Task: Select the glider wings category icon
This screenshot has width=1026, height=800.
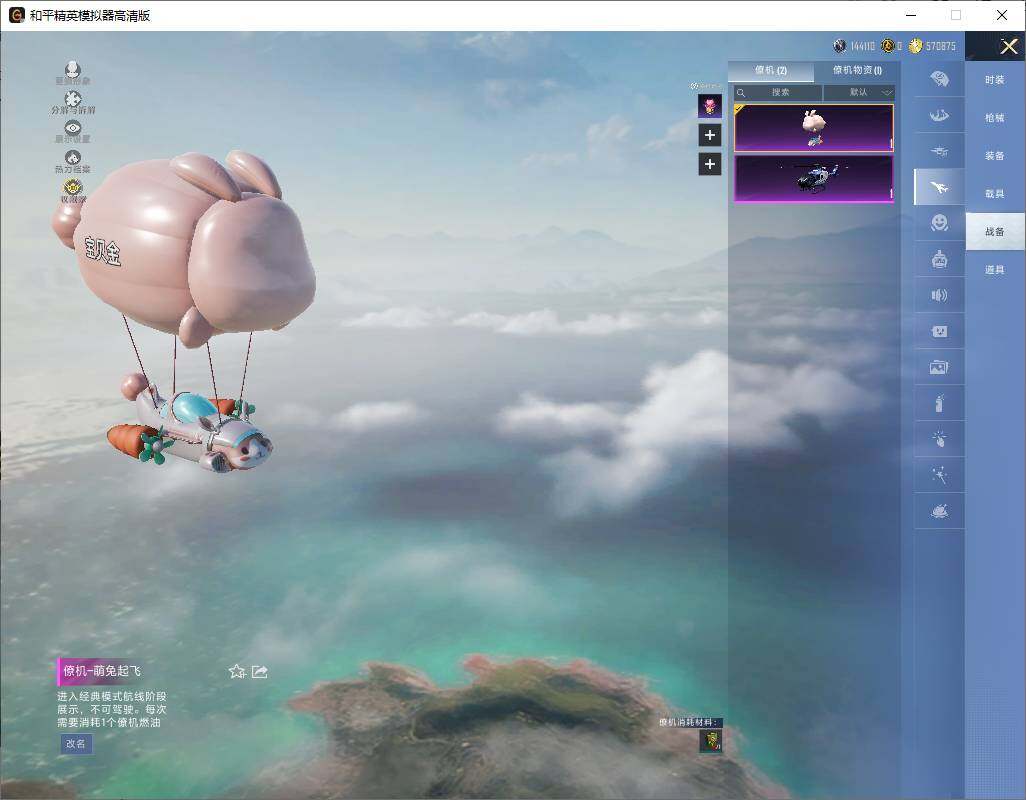Action: pos(939,115)
